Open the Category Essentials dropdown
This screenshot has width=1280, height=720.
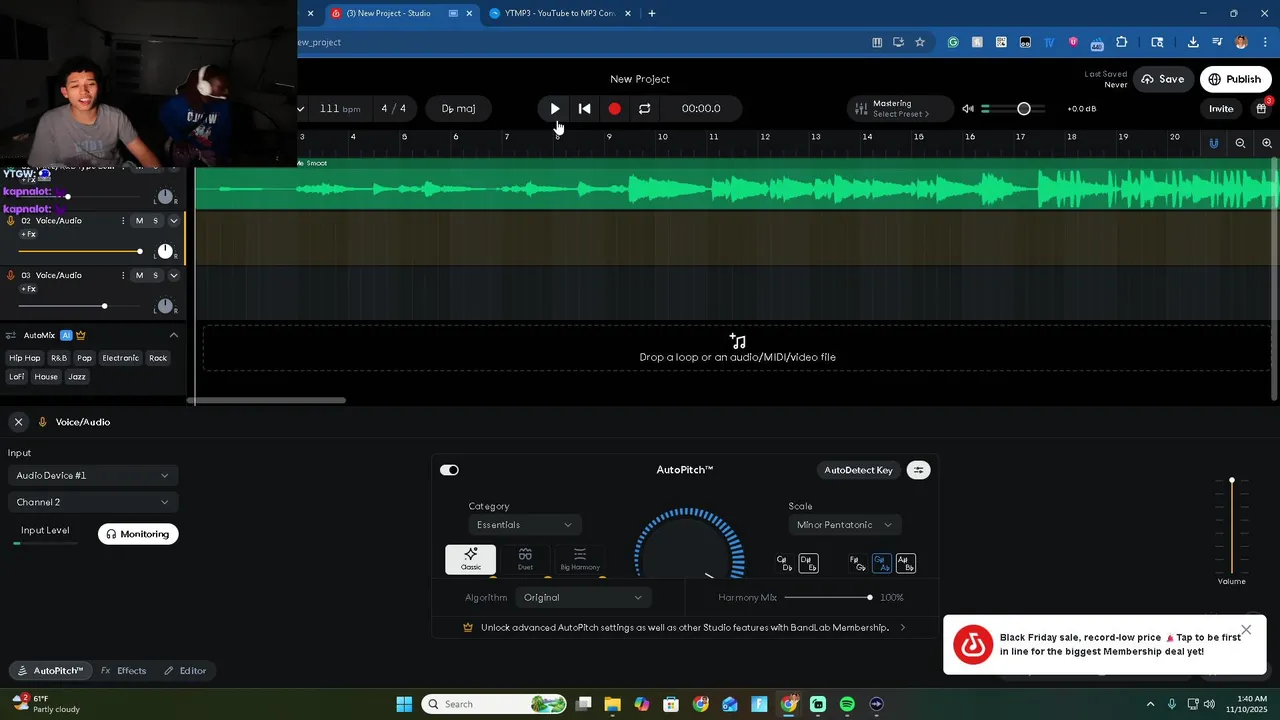[x=524, y=525]
